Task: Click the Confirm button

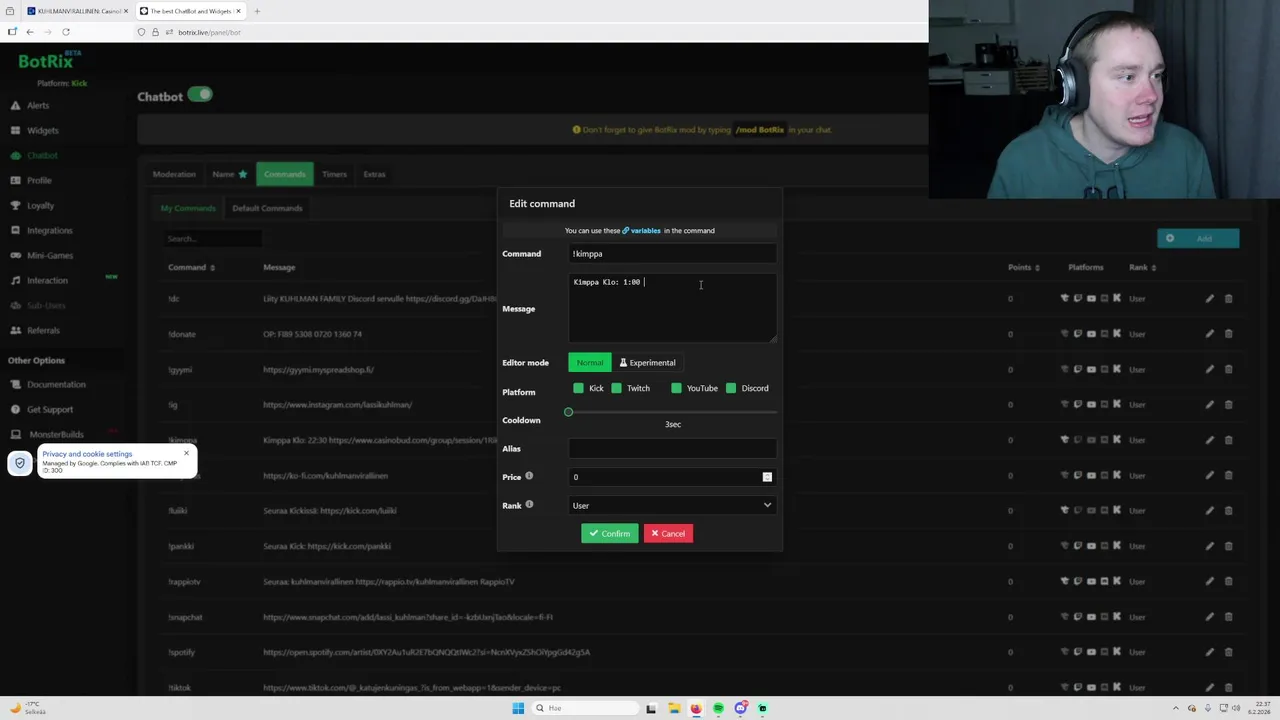Action: (609, 533)
